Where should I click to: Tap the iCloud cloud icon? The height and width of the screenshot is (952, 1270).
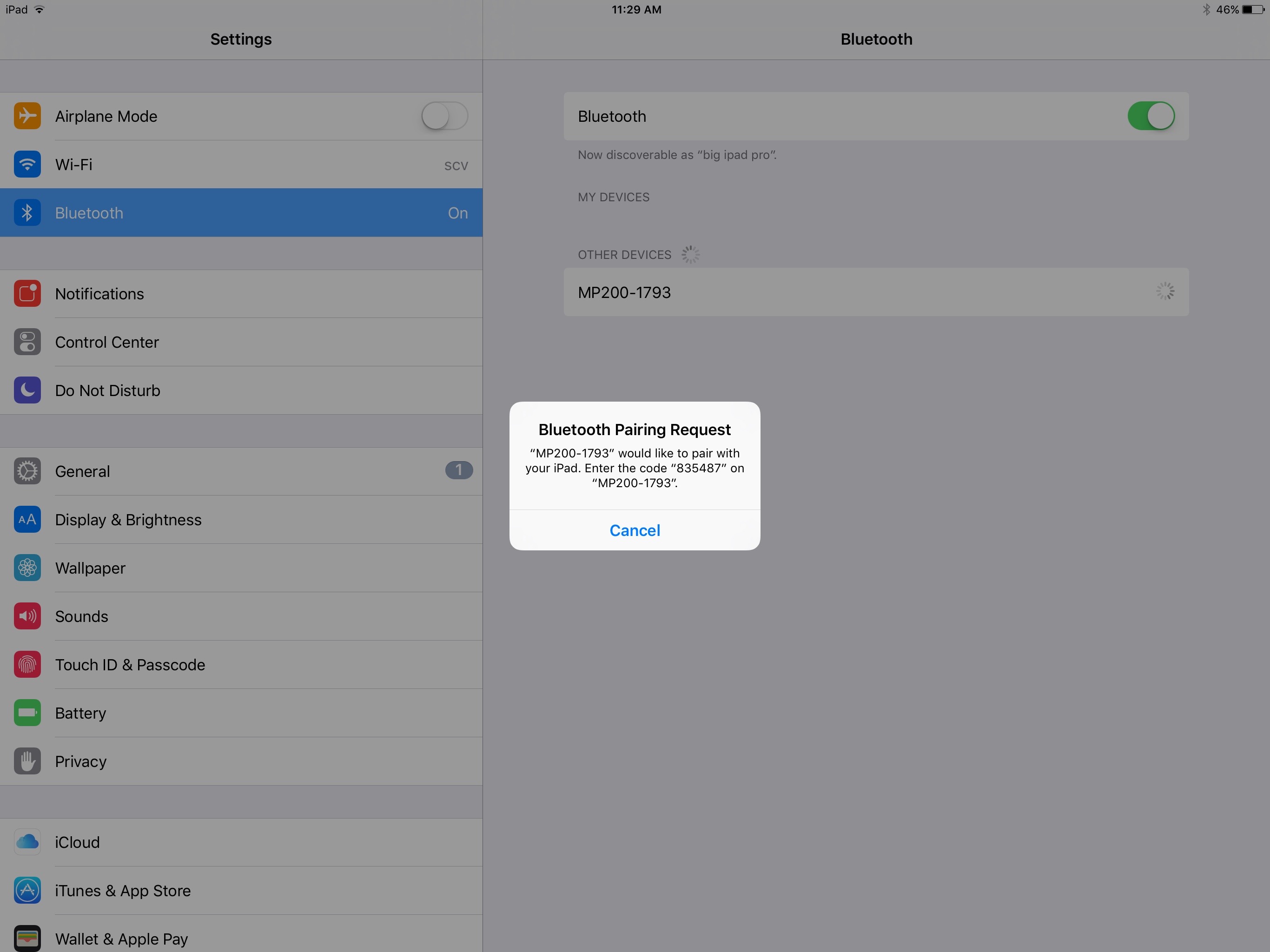(27, 842)
